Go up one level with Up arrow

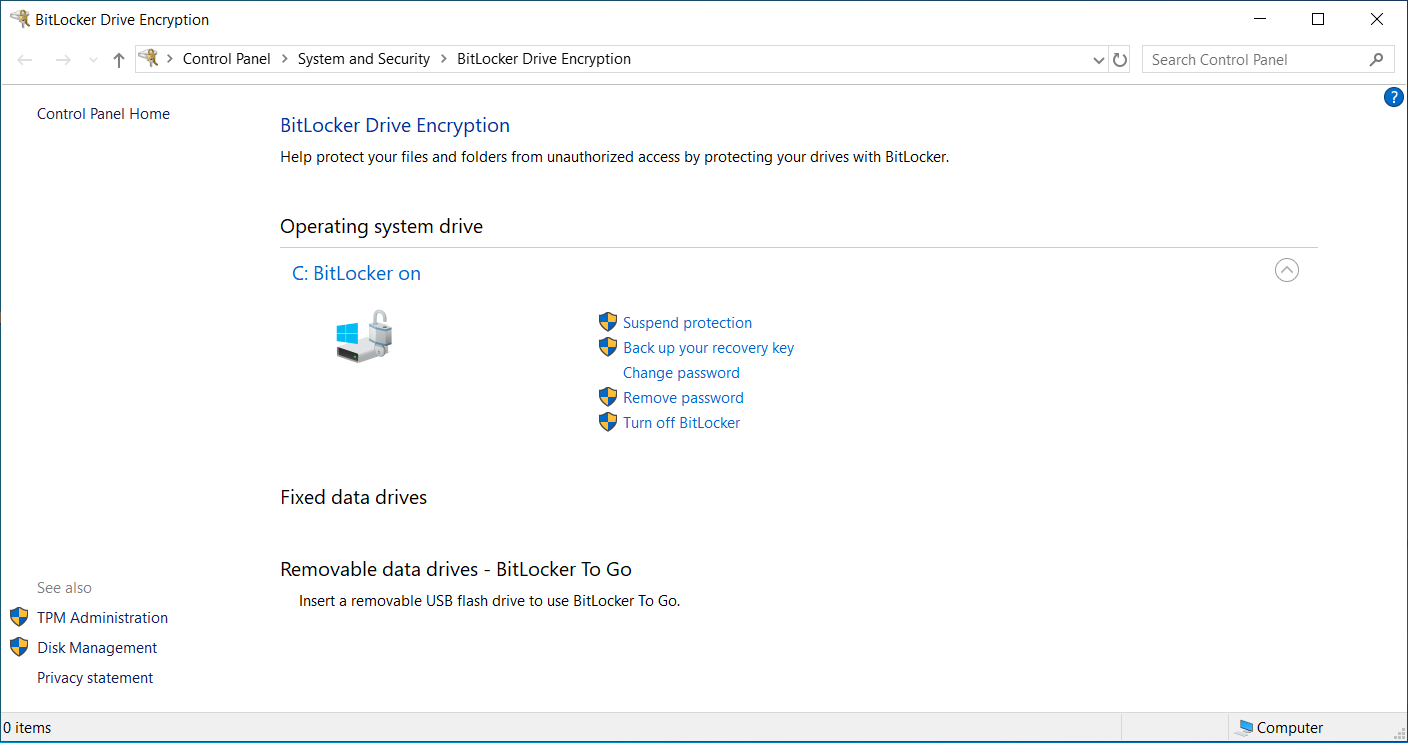pyautogui.click(x=119, y=60)
